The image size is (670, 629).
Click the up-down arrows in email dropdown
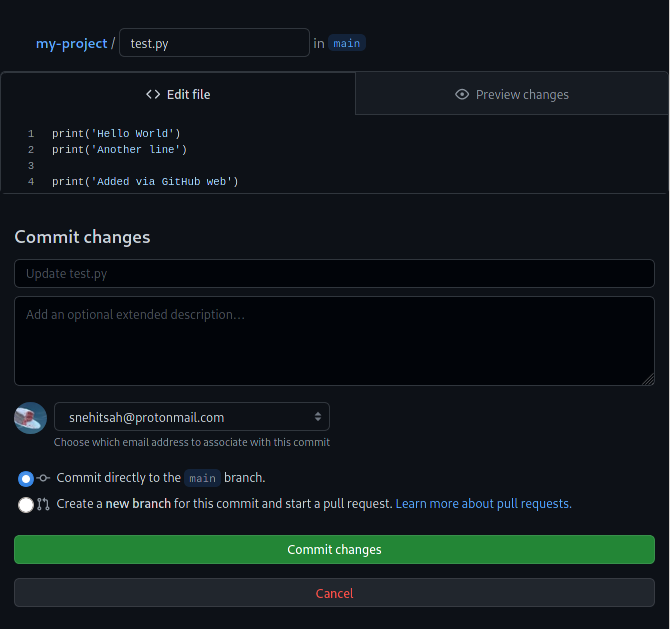click(317, 417)
